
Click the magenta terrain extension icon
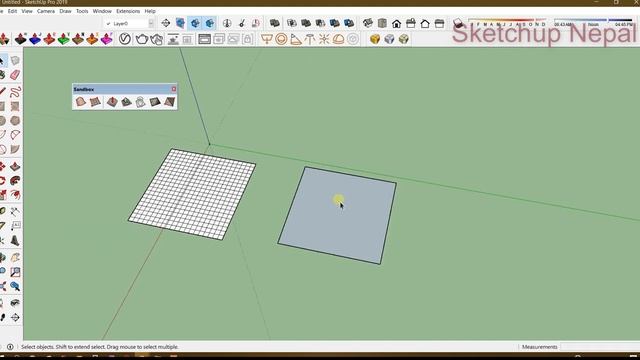[x=107, y=39]
